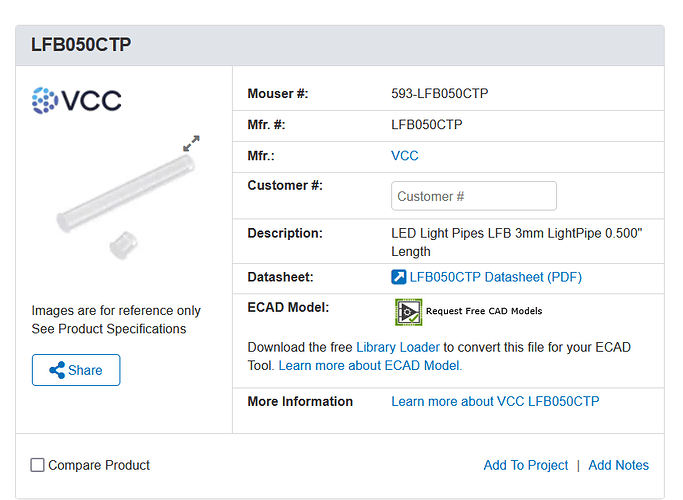Click Learn more about ECAD Model
The width and height of the screenshot is (683, 500).
[x=370, y=365]
